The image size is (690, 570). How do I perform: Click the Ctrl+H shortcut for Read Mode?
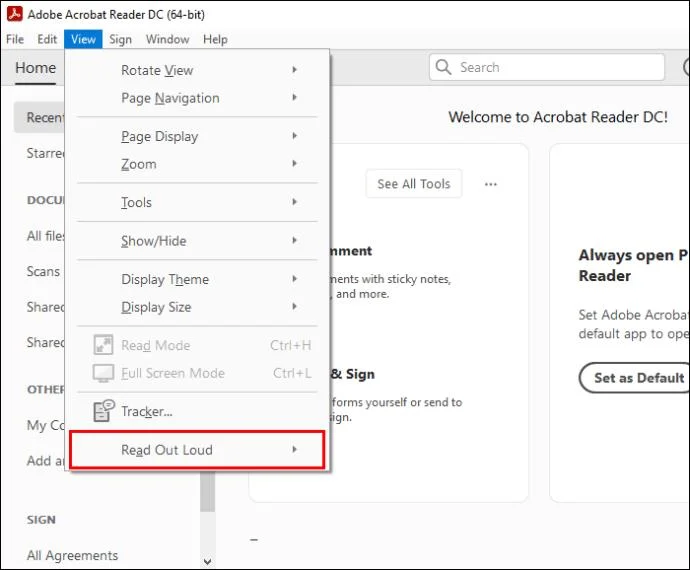tap(290, 345)
